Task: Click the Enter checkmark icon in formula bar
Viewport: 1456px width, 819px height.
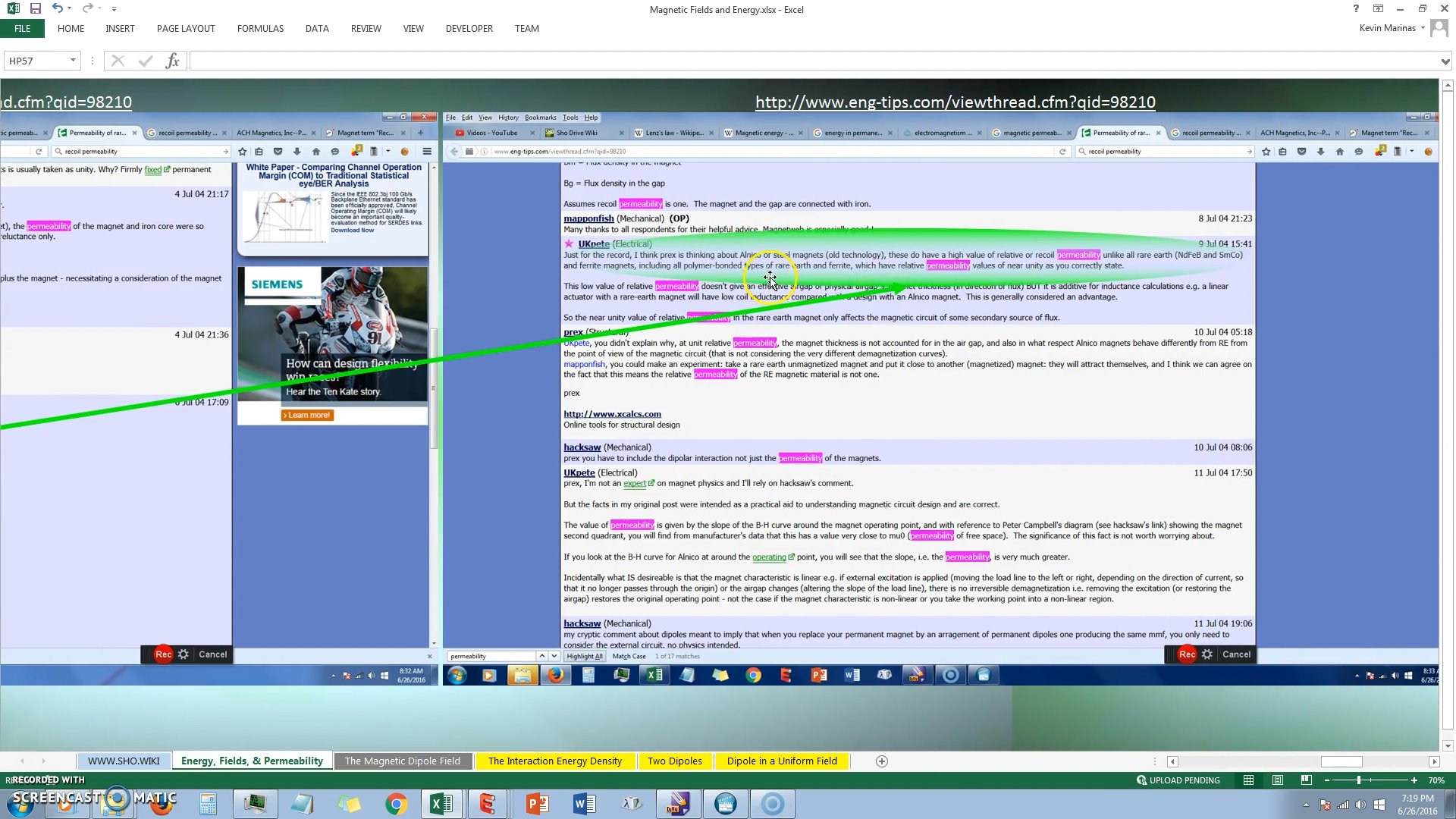Action: 146,61
